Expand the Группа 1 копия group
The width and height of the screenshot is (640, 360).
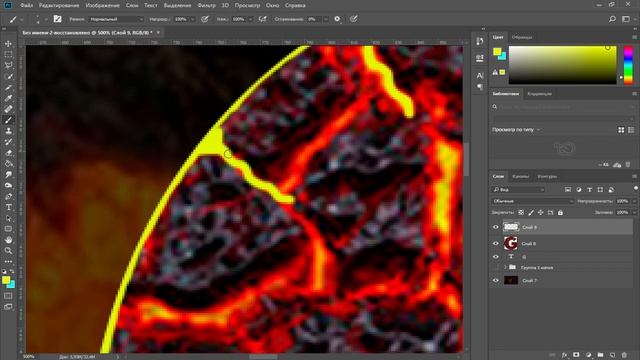505,267
